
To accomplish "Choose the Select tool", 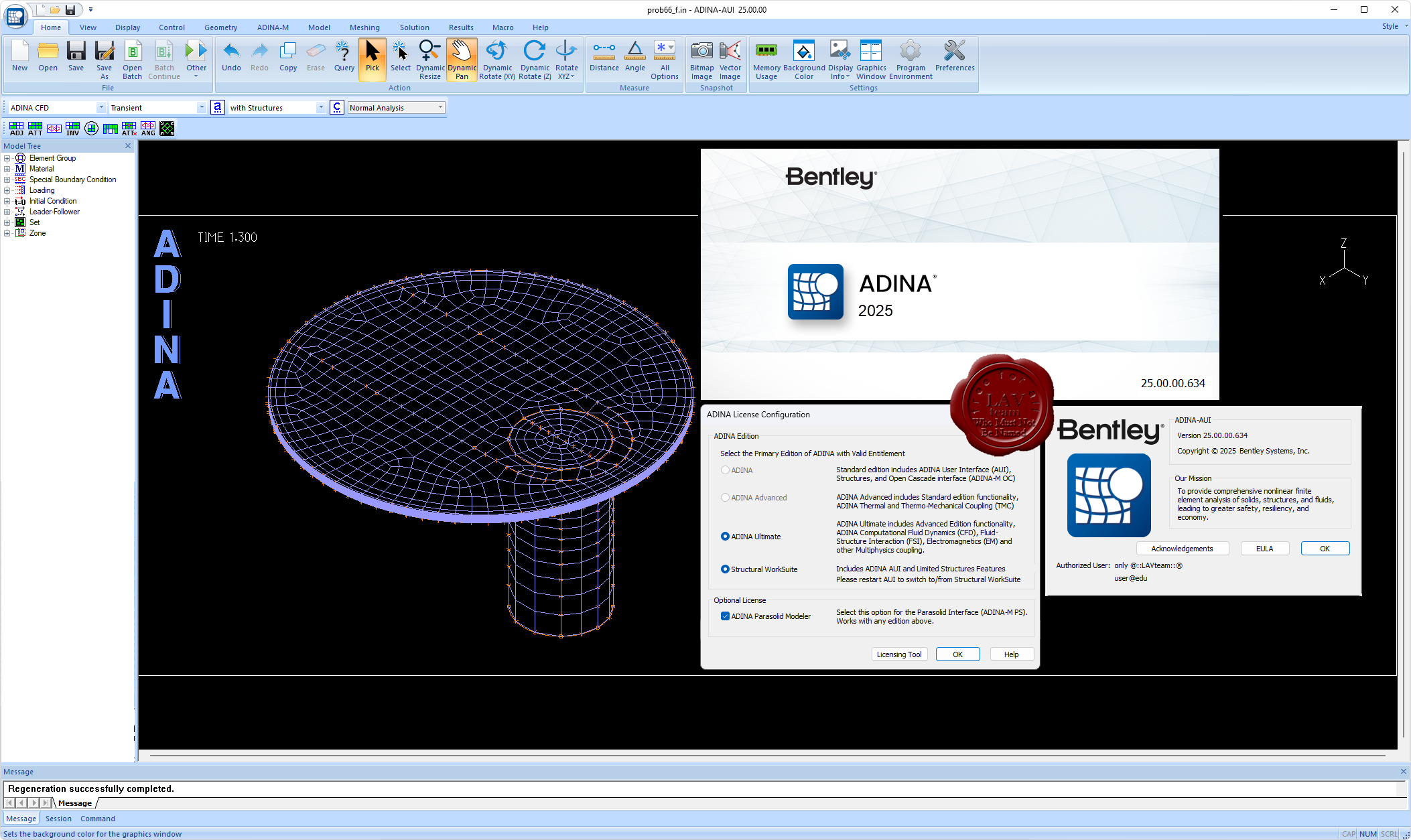I will pyautogui.click(x=400, y=56).
